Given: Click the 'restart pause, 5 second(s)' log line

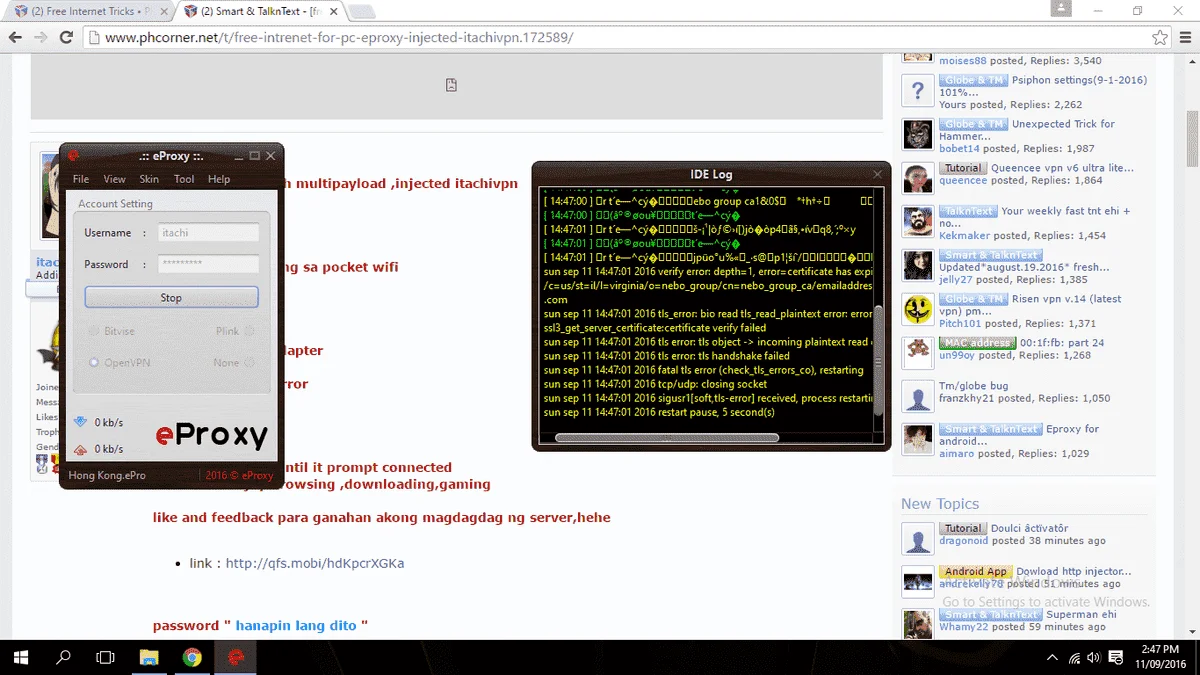Looking at the screenshot, I should [x=659, y=412].
